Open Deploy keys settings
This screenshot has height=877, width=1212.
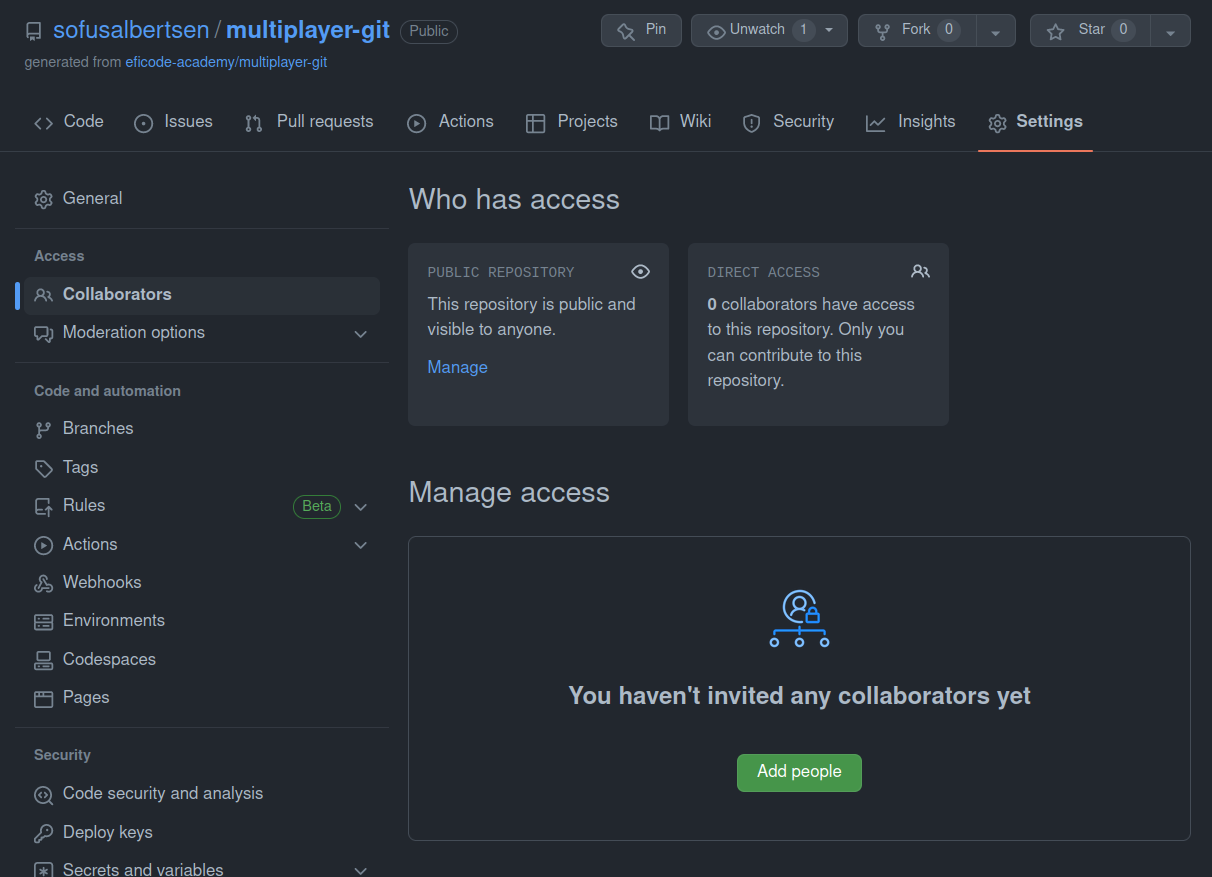[x=202, y=833]
